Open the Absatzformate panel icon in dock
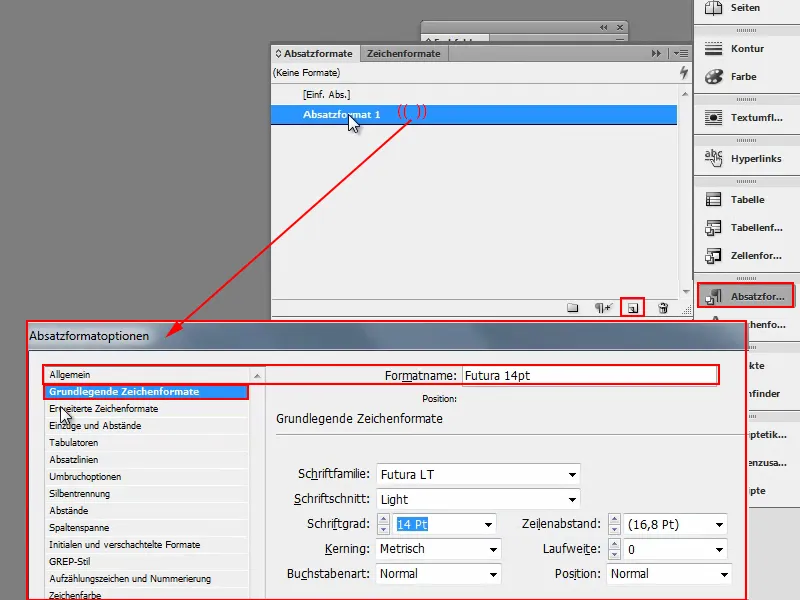800x600 pixels. pos(713,296)
